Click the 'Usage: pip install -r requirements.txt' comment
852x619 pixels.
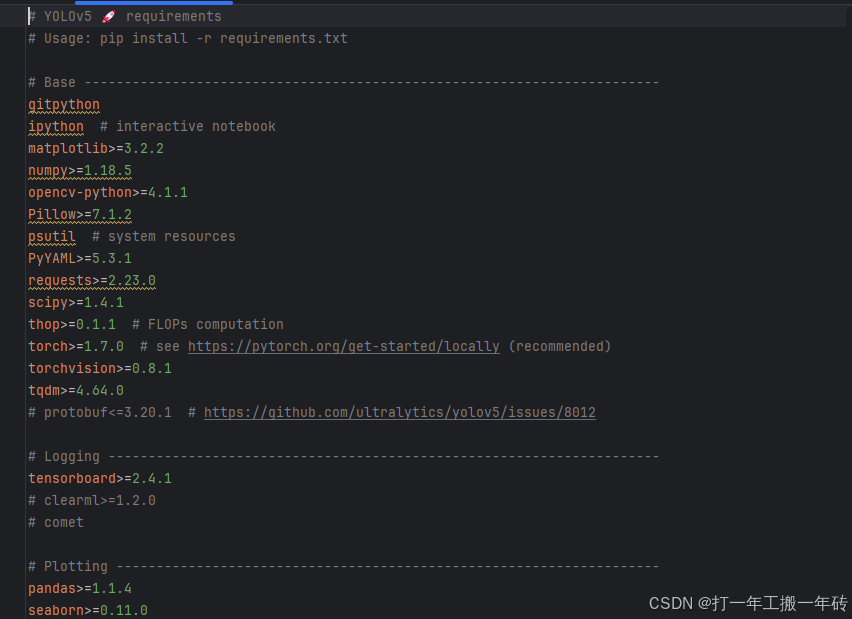(187, 38)
